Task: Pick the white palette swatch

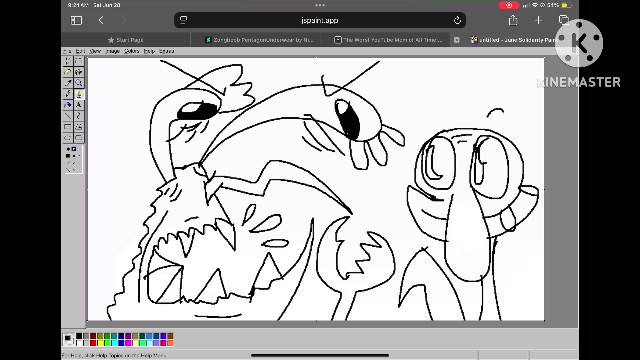Action: coord(79,343)
